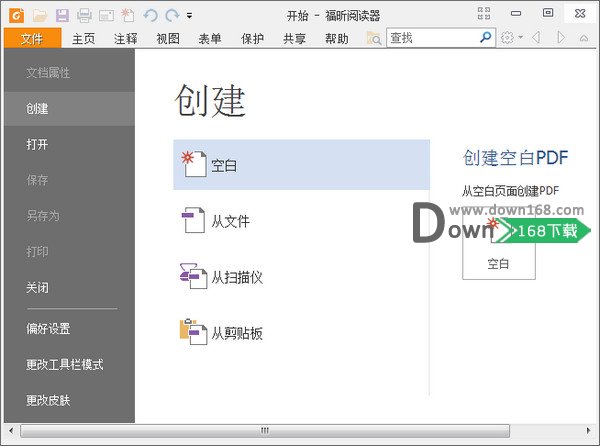The image size is (600, 446).
Task: Click the scrollbar right arrow
Action: tap(589, 431)
